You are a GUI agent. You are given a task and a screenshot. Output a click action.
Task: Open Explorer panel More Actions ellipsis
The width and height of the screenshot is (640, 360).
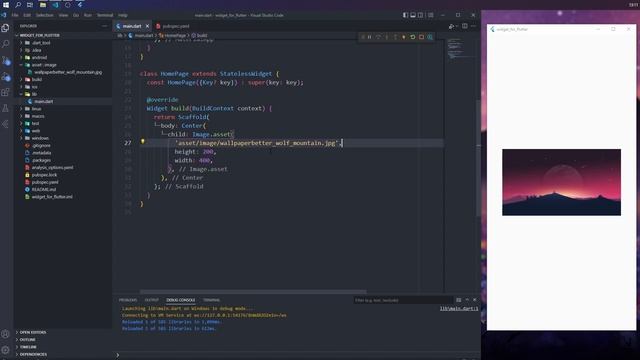[104, 26]
